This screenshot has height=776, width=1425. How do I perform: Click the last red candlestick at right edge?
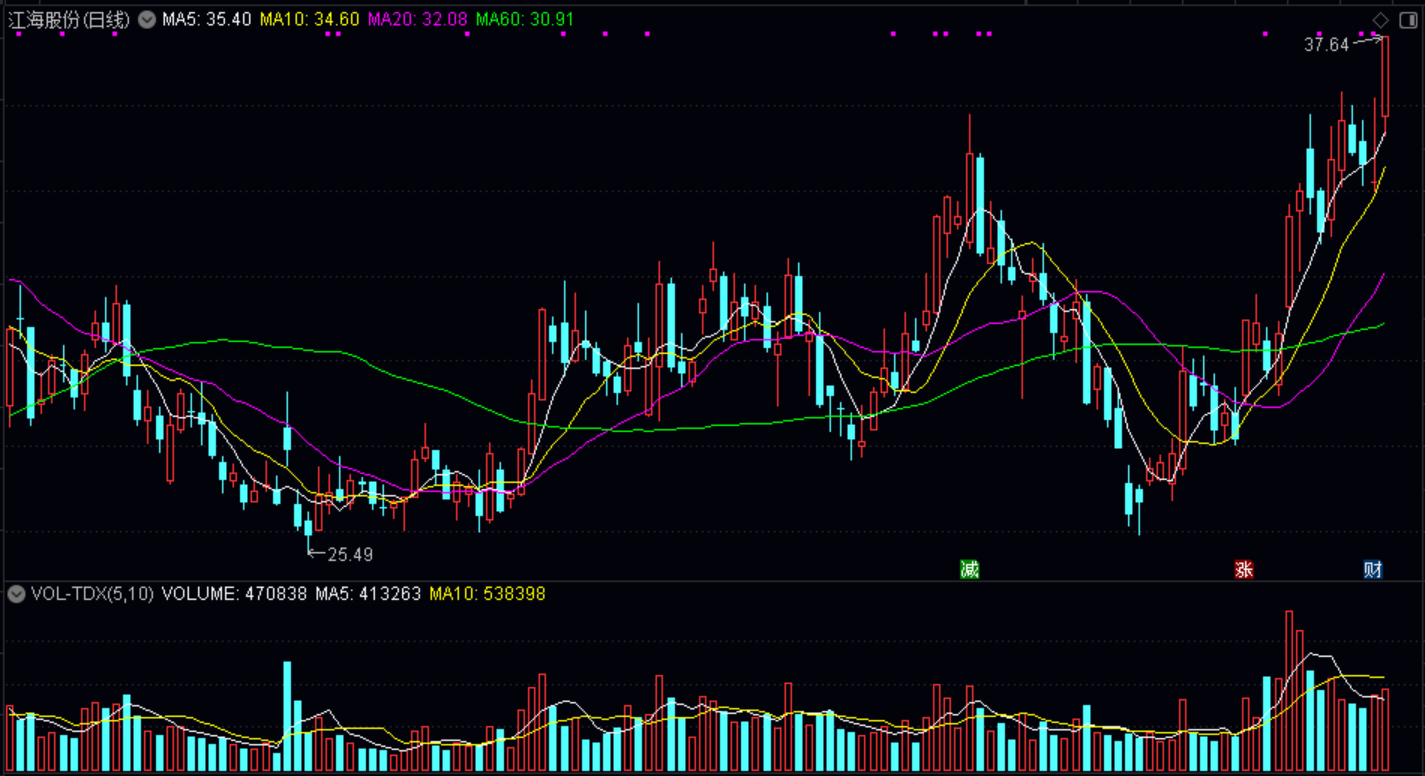click(1385, 77)
